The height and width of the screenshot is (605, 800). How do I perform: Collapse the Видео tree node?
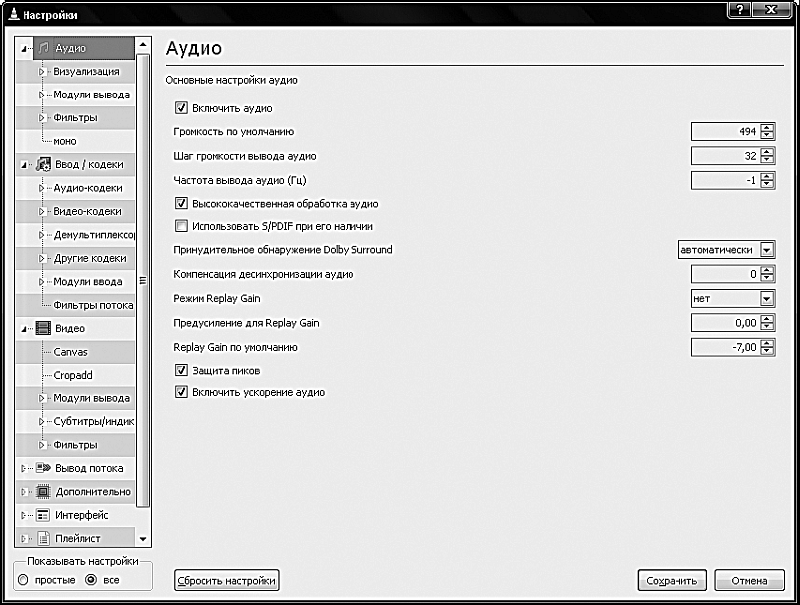click(23, 329)
